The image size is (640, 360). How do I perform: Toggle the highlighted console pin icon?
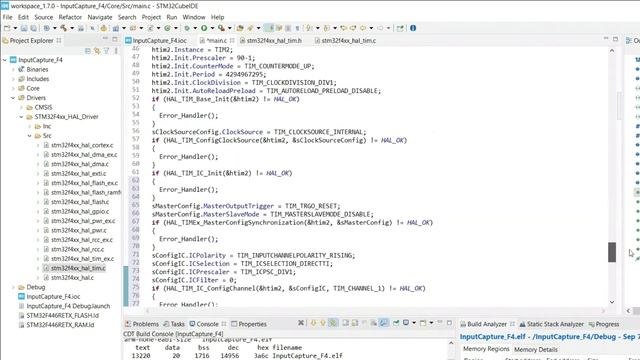384,323
